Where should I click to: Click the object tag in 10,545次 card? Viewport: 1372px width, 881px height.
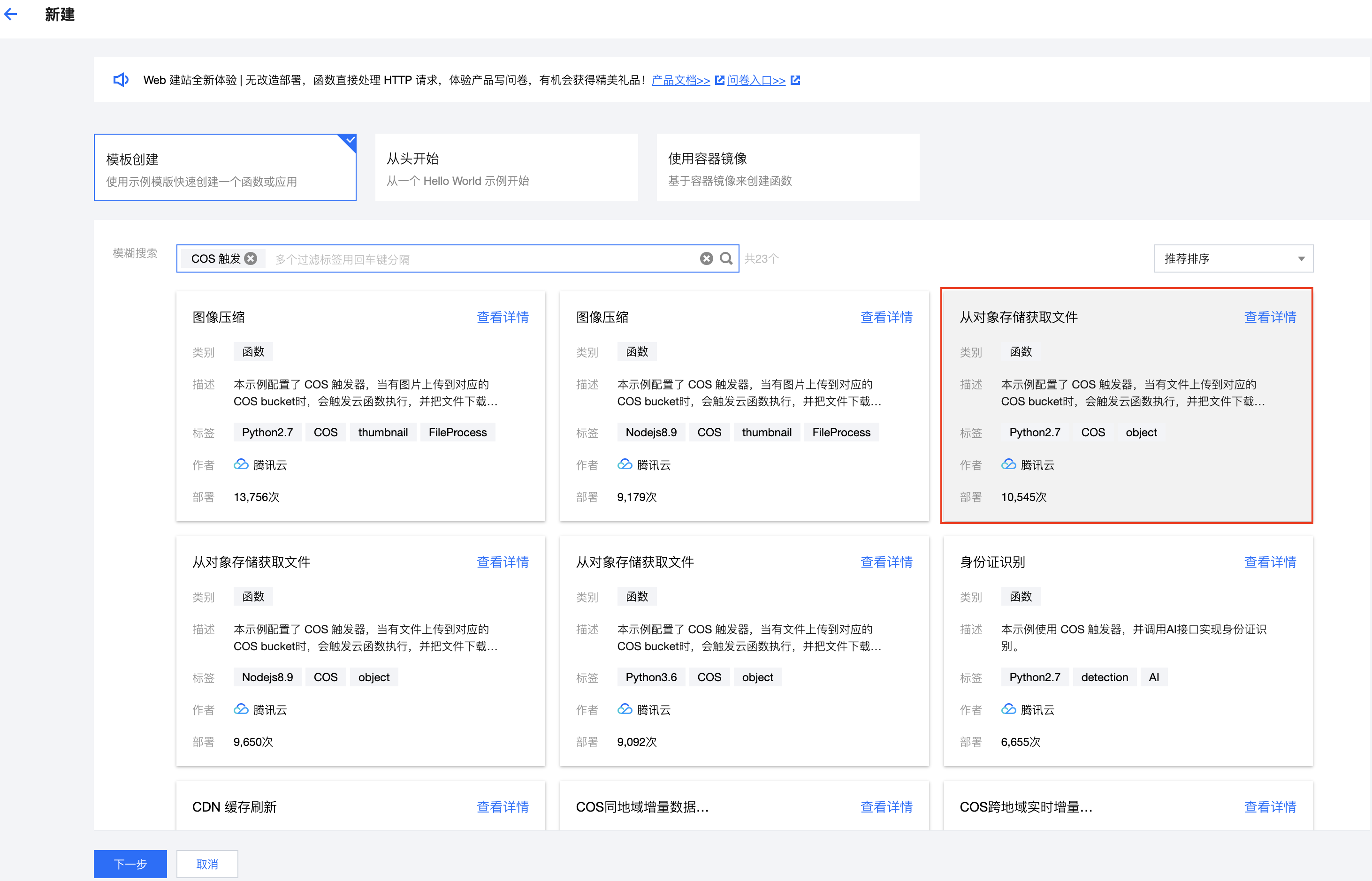(1141, 433)
